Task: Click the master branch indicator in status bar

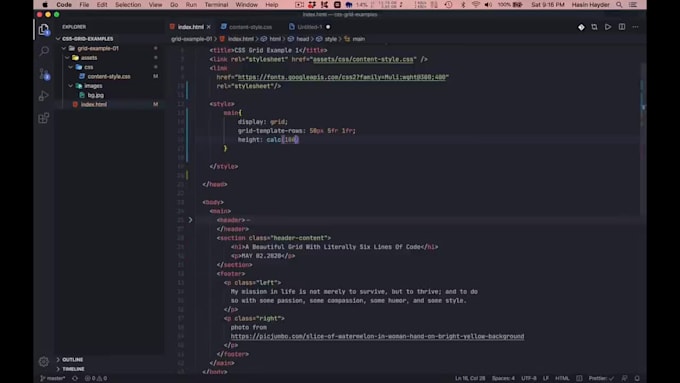Action: tap(52, 378)
